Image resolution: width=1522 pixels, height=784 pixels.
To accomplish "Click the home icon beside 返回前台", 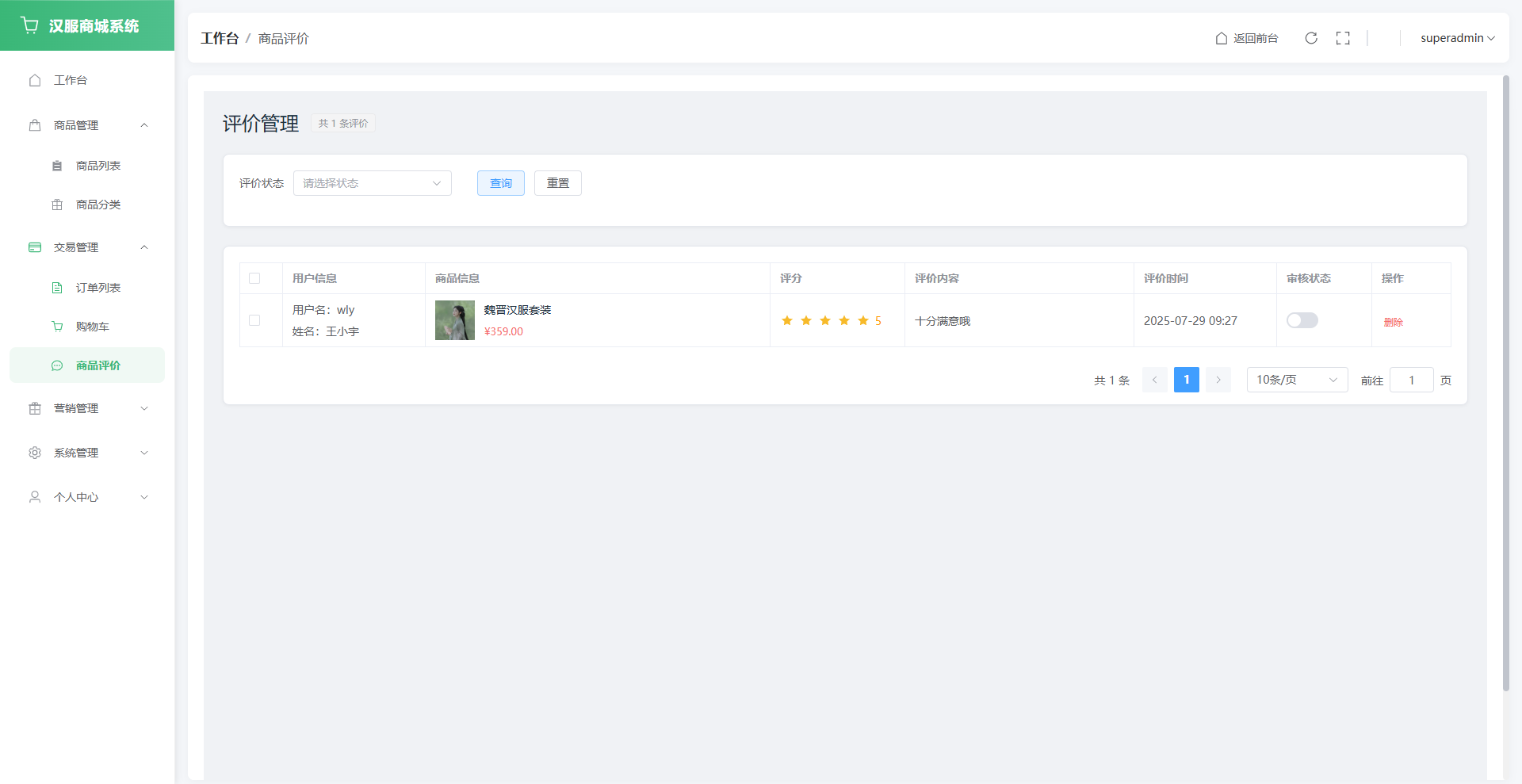I will coord(1222,38).
